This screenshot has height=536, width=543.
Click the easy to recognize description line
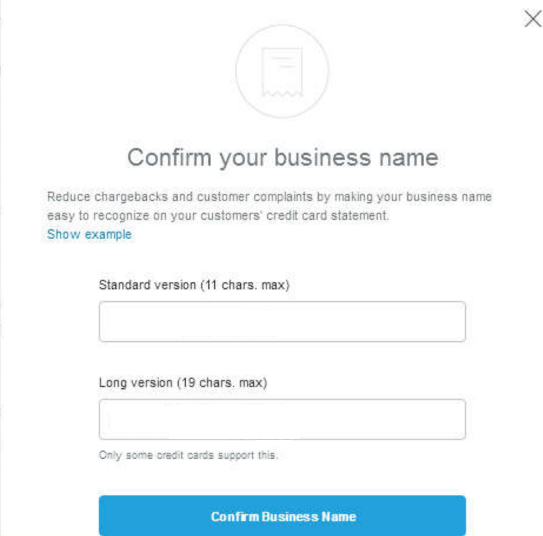[218, 216]
